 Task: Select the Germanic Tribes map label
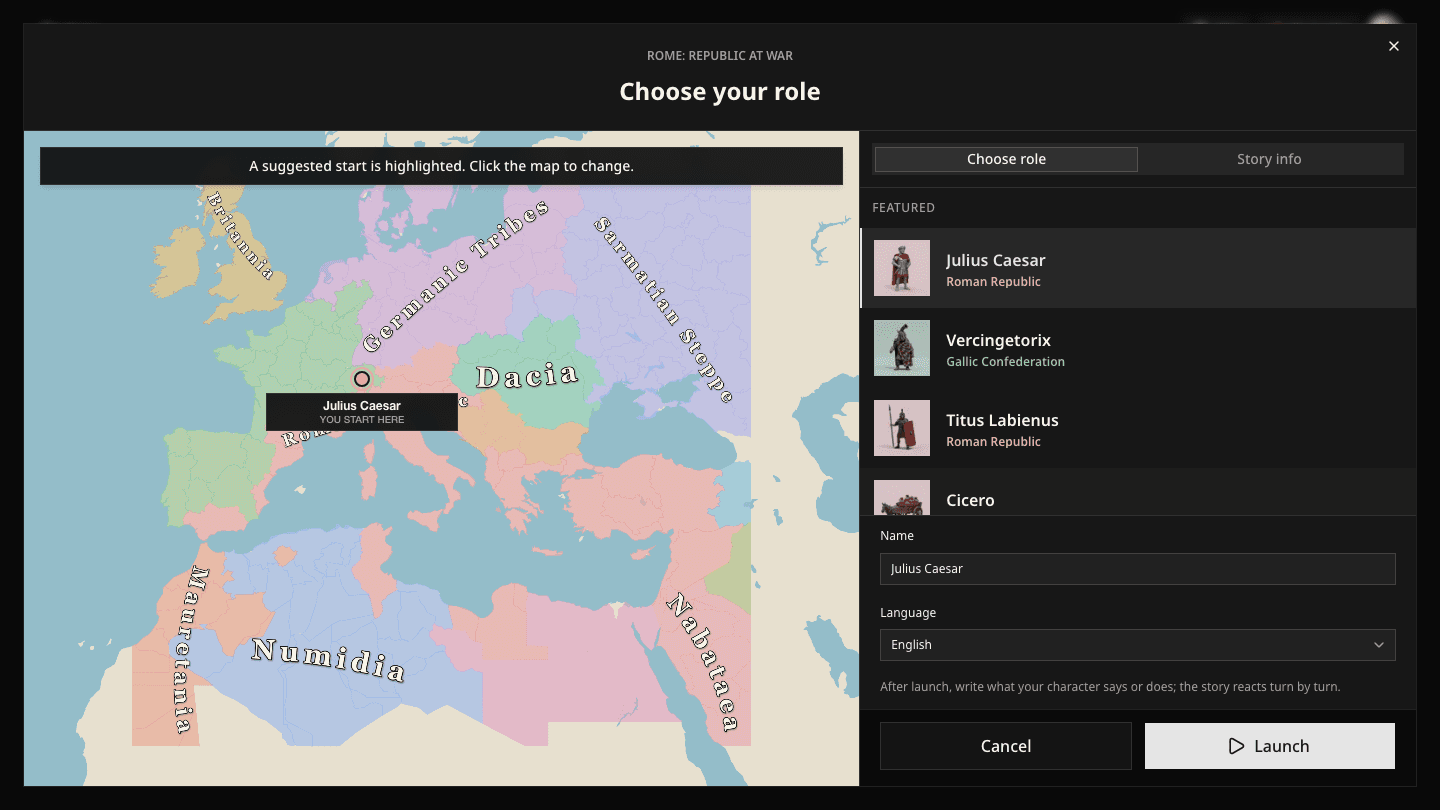[456, 276]
